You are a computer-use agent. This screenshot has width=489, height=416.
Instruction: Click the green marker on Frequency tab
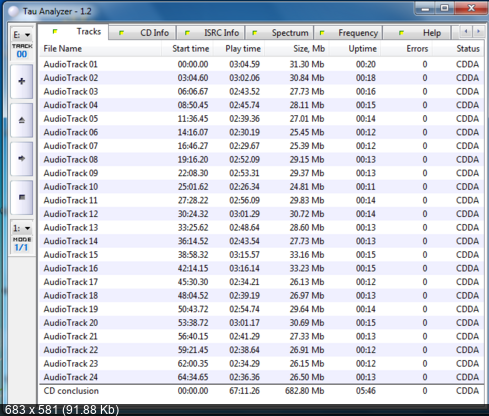click(x=322, y=33)
